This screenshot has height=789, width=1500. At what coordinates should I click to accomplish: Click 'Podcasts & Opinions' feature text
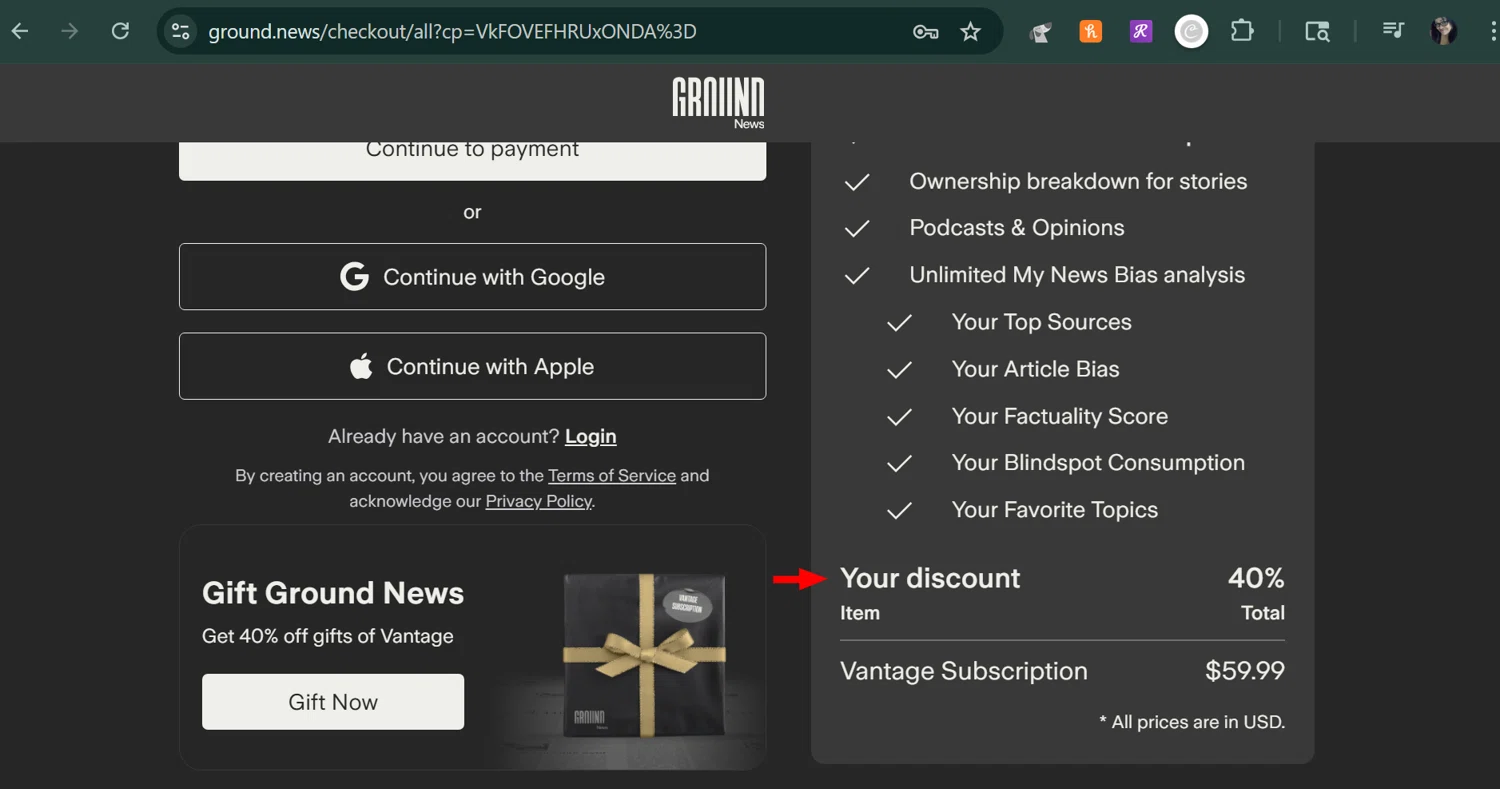[1017, 228]
